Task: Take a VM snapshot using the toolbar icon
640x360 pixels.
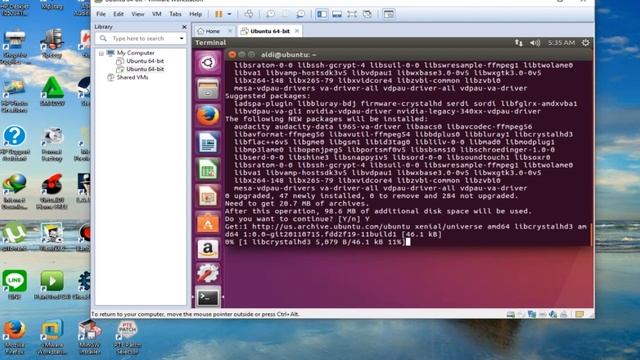Action: click(270, 14)
